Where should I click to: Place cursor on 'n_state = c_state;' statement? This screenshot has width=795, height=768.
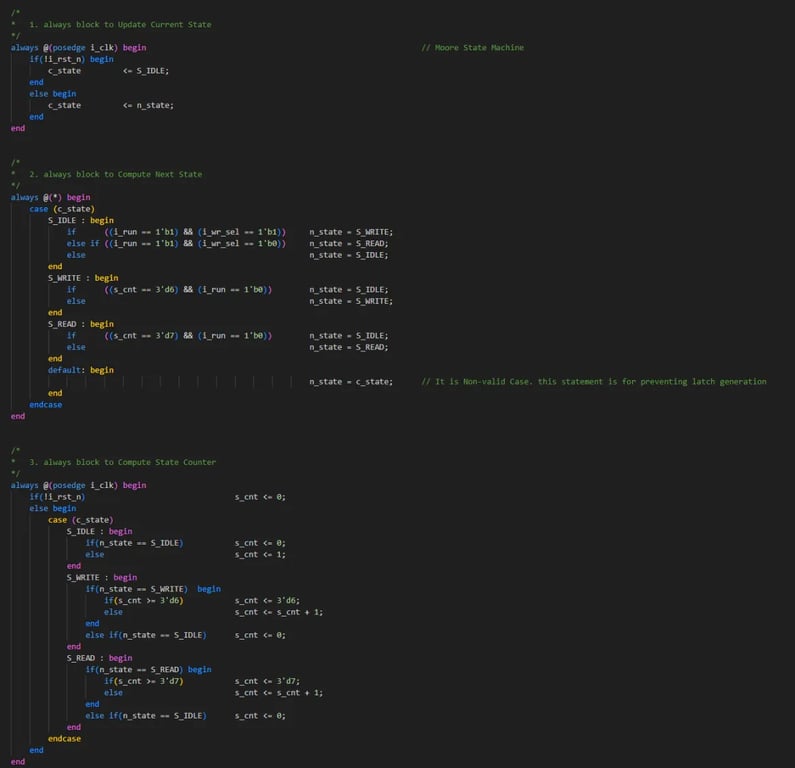pyautogui.click(x=351, y=382)
